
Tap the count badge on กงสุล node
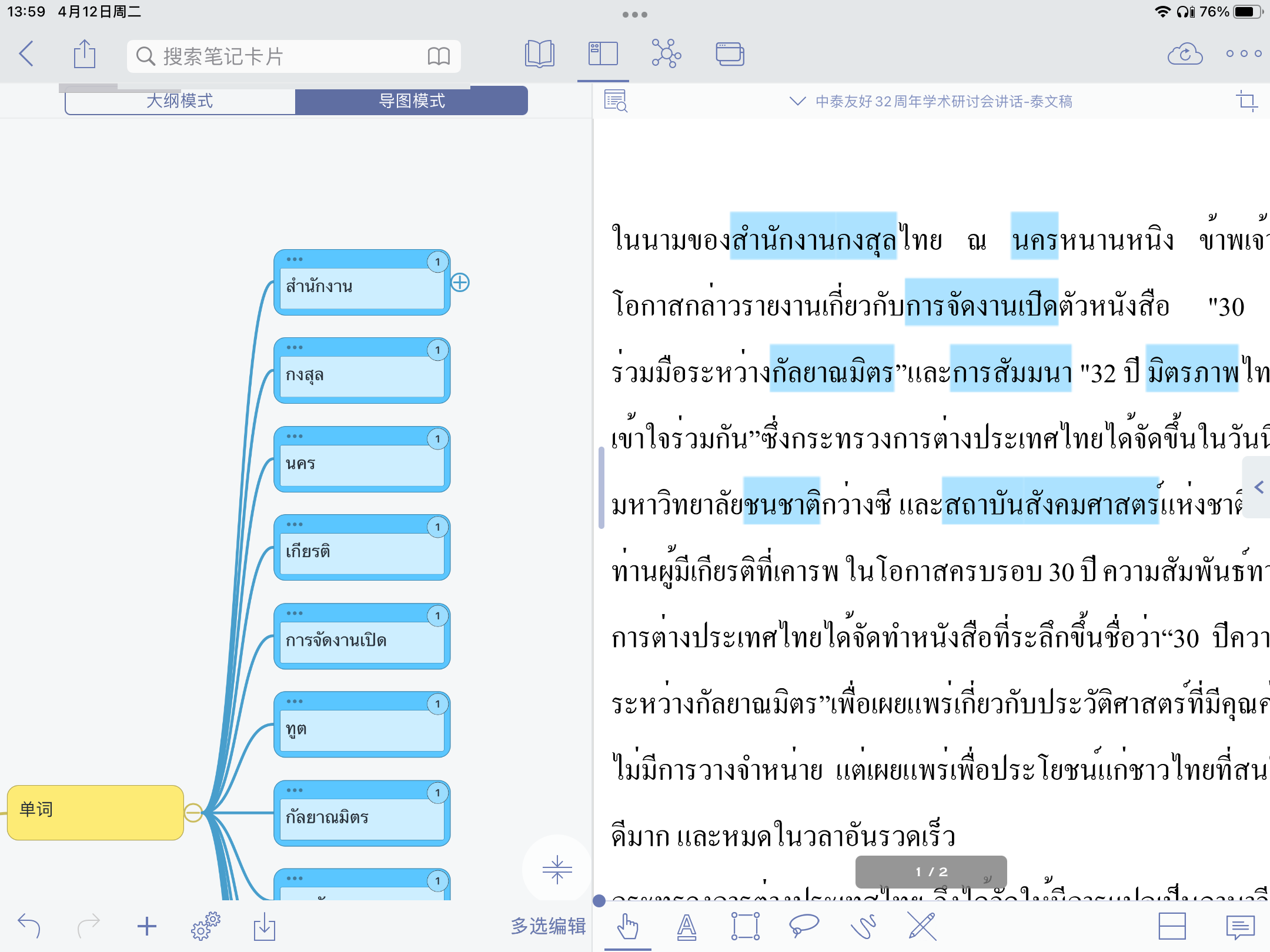pos(437,350)
